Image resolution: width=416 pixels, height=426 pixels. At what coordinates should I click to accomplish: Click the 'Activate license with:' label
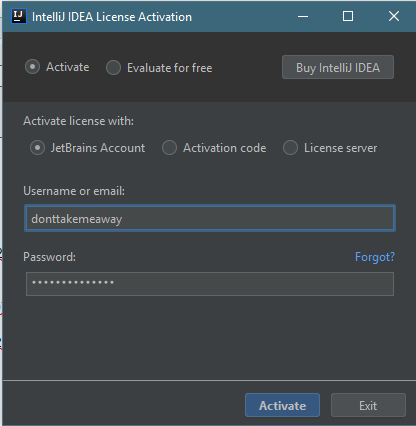(78, 121)
